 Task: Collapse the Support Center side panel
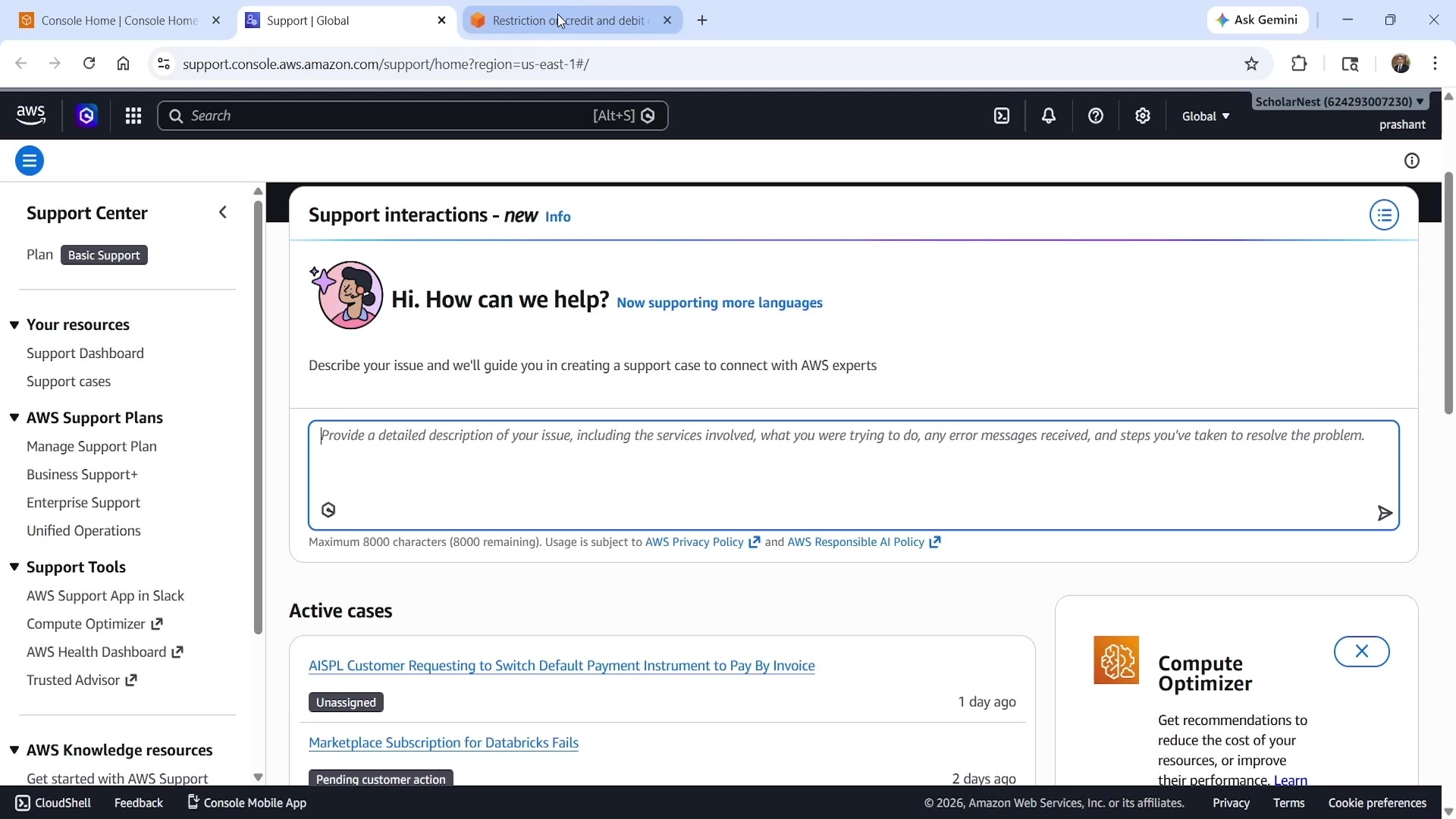click(x=223, y=212)
